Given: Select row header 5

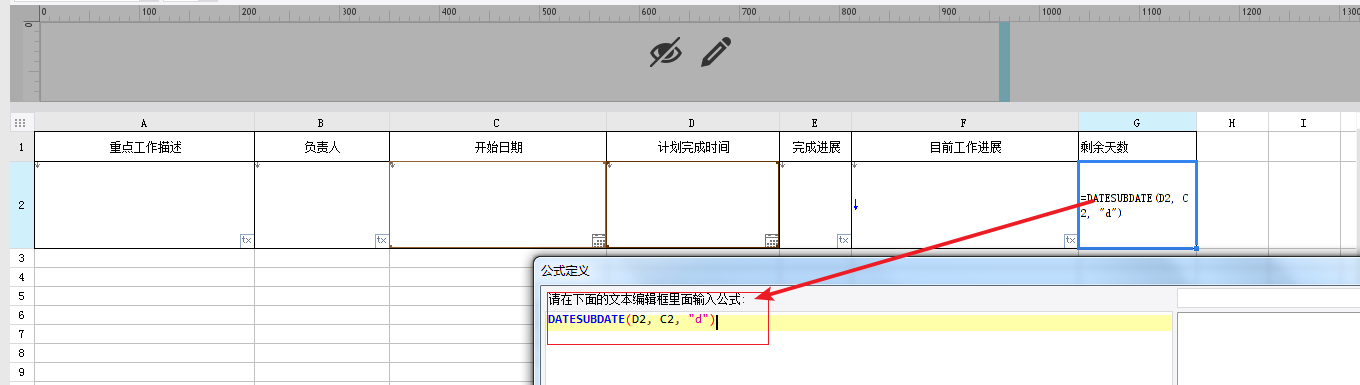Looking at the screenshot, I should pyautogui.click(x=22, y=296).
